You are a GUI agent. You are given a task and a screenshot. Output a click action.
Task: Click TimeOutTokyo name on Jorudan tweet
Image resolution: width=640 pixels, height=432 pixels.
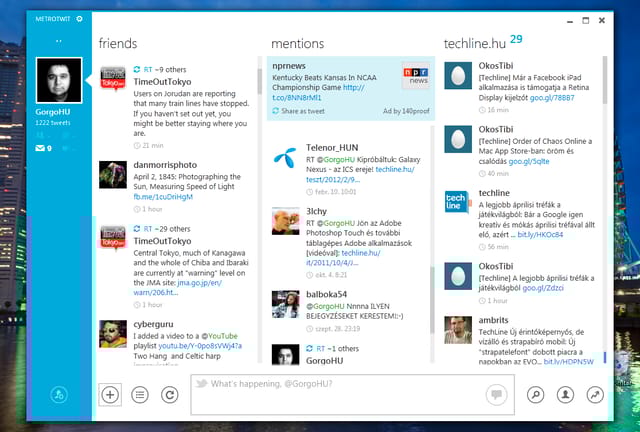coord(162,82)
